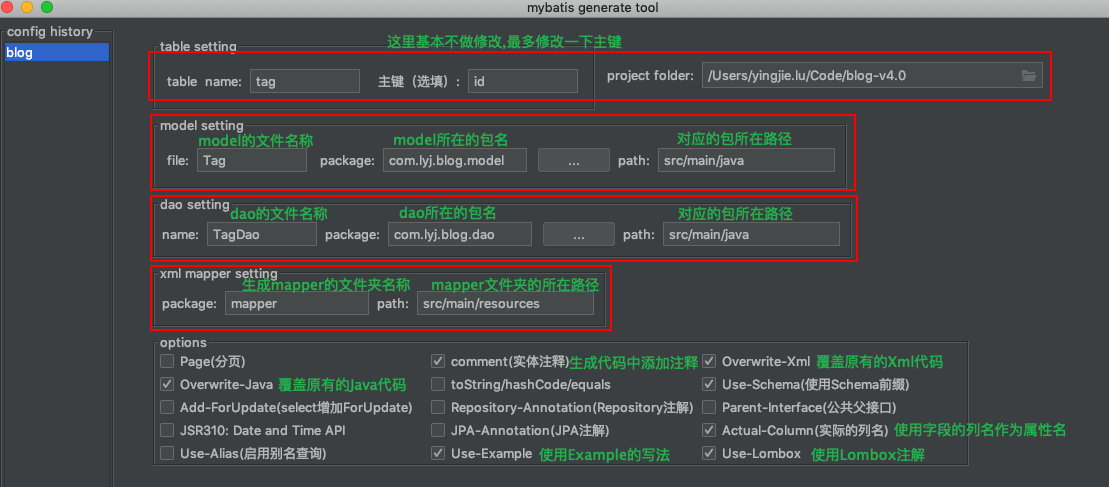
Task: Click the project folder browse icon
Action: (x=1028, y=76)
